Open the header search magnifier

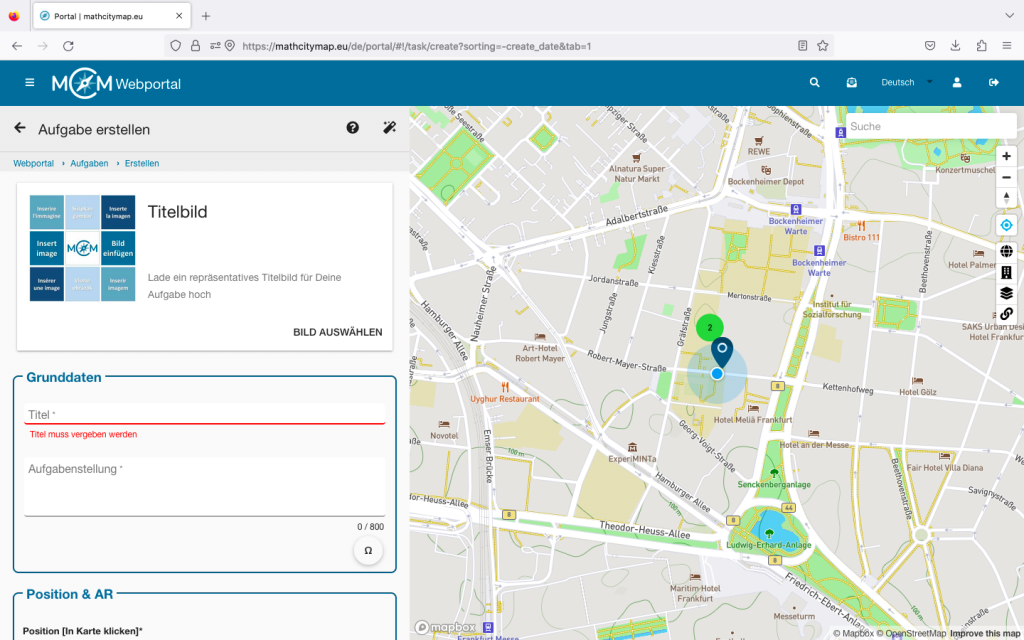point(815,83)
